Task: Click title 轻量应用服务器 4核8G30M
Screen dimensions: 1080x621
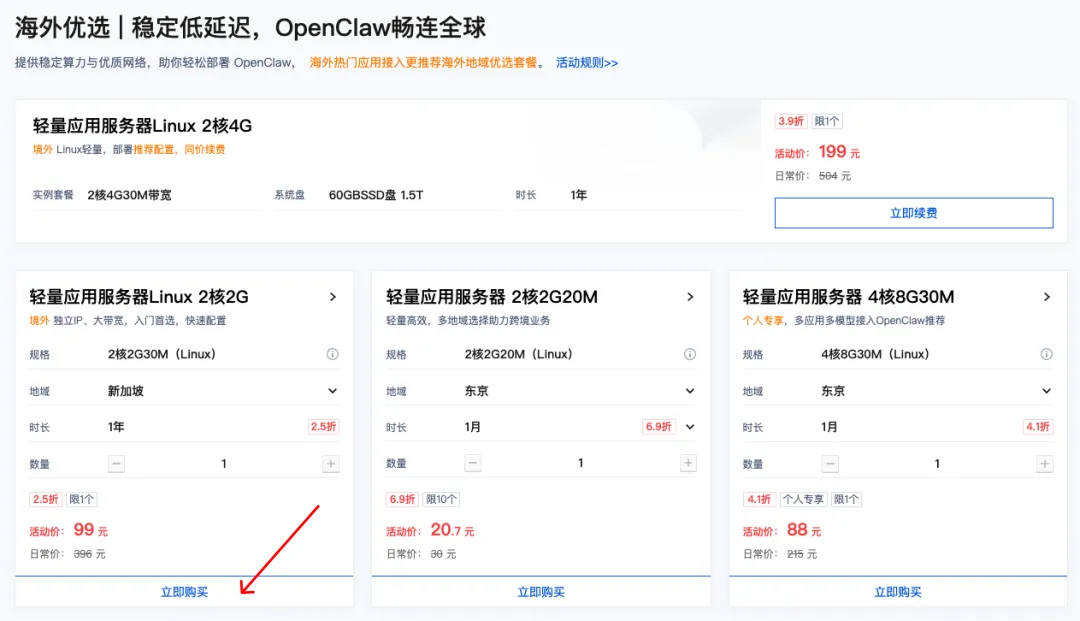Action: pos(849,297)
